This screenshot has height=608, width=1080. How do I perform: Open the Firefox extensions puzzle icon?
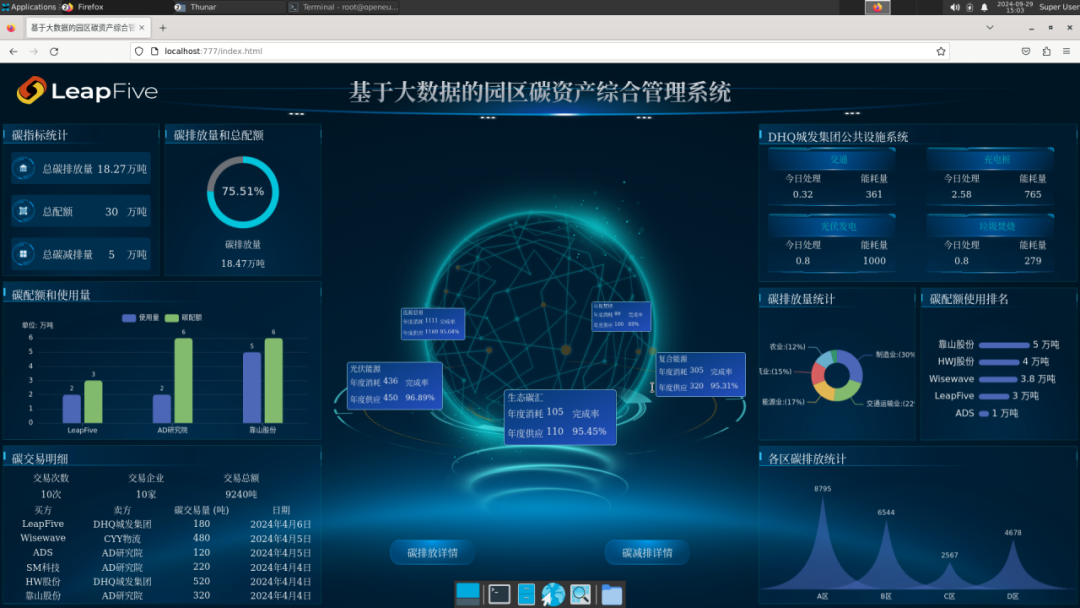(x=1046, y=51)
